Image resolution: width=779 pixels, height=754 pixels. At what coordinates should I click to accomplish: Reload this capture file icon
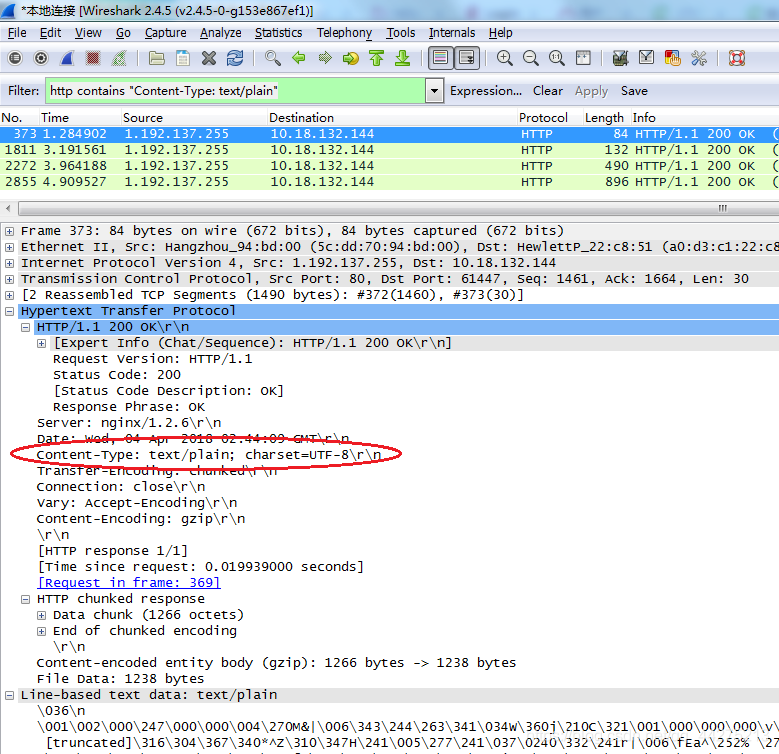coord(234,58)
